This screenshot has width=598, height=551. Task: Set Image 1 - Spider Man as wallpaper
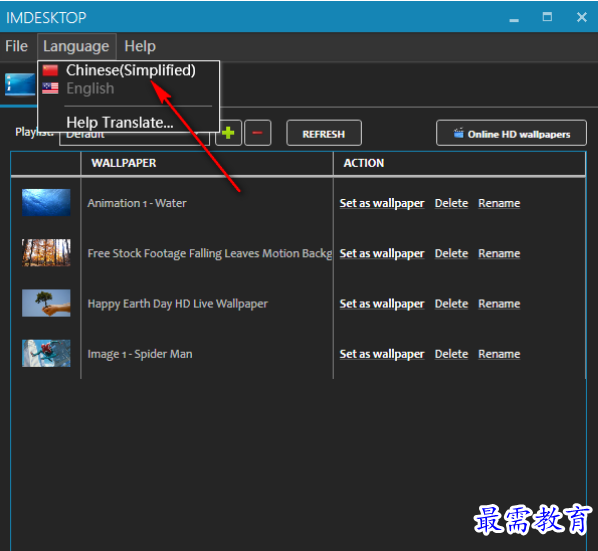(x=382, y=354)
